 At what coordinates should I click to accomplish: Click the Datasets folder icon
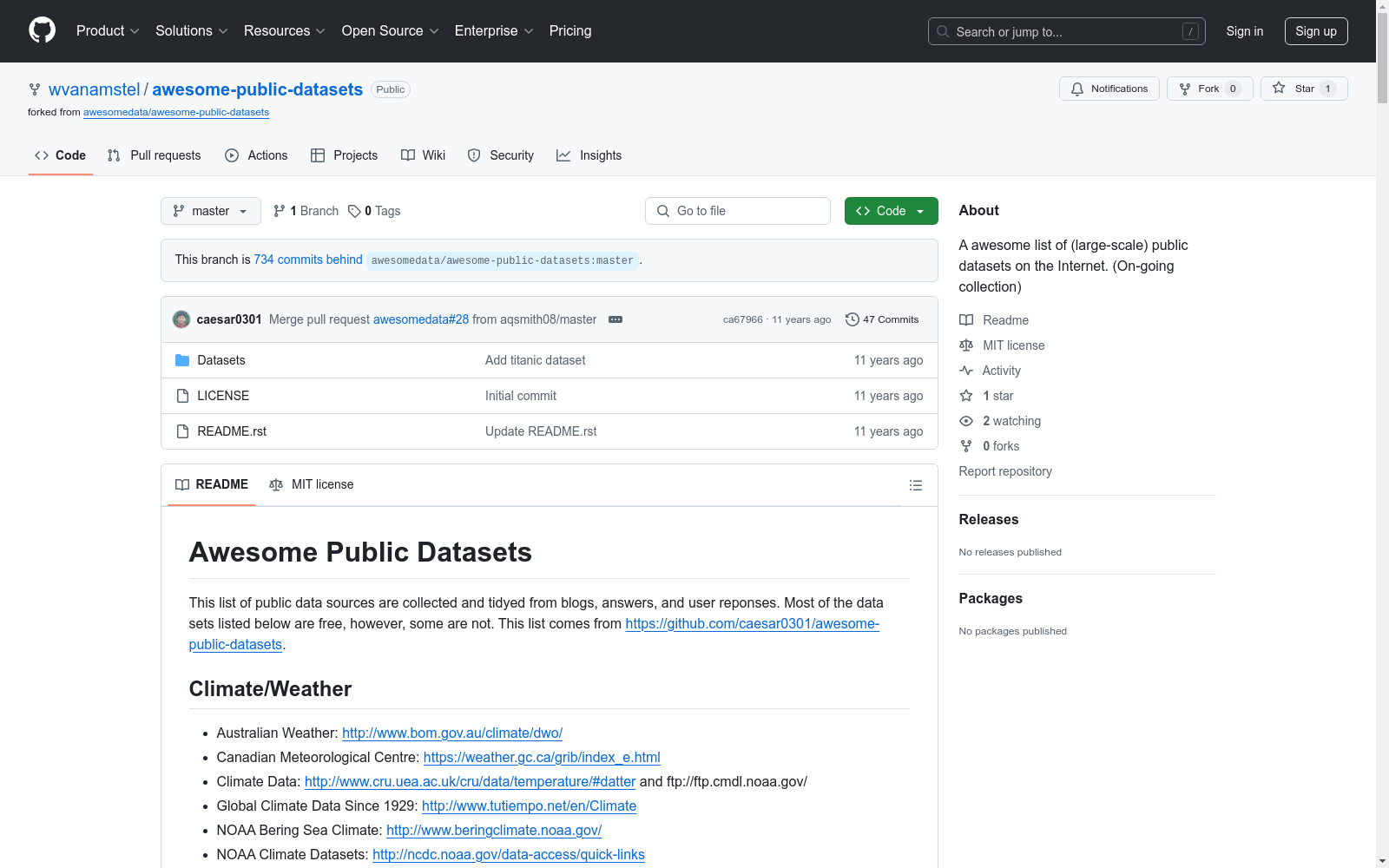182,360
